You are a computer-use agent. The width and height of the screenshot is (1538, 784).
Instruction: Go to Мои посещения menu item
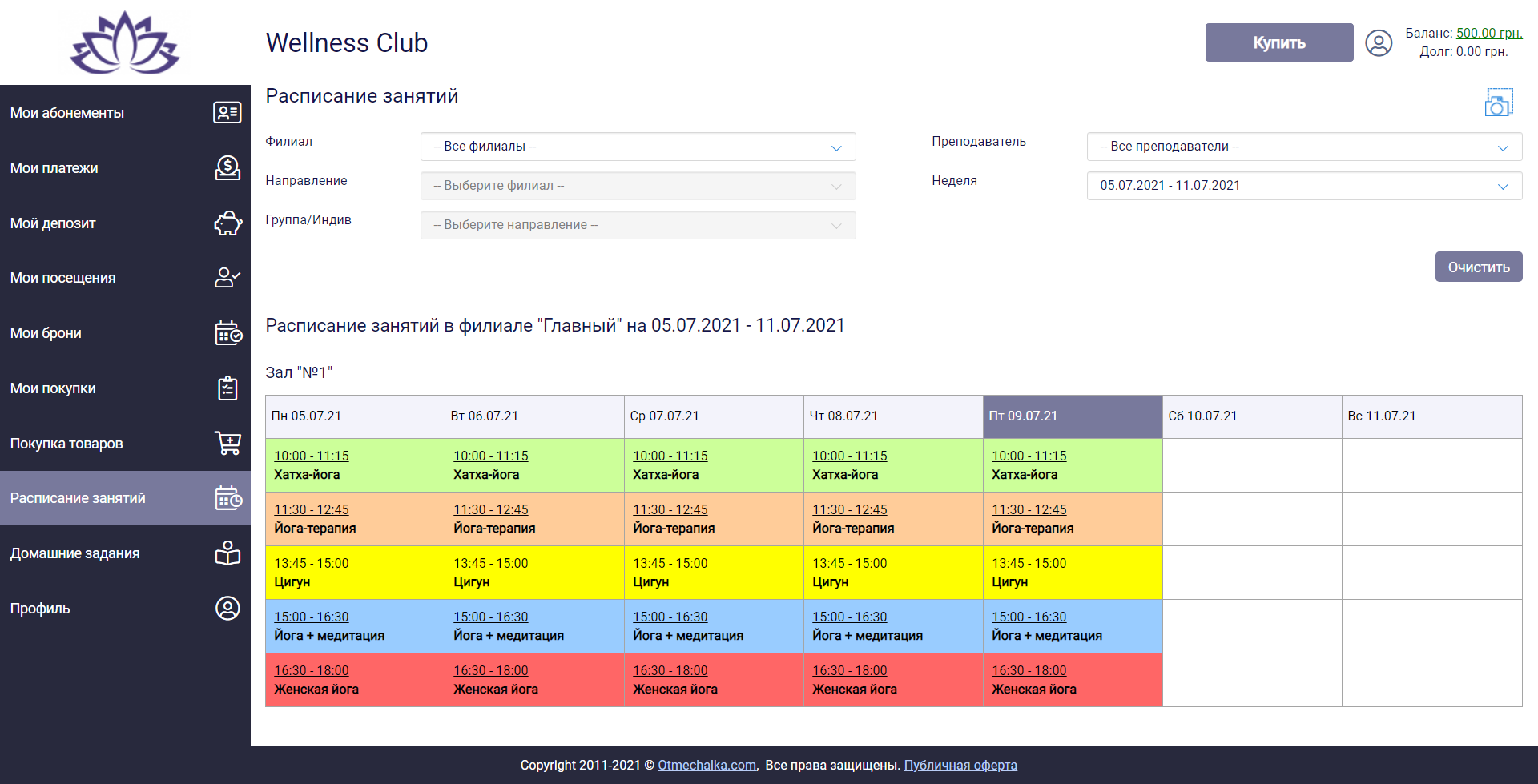pyautogui.click(x=63, y=278)
